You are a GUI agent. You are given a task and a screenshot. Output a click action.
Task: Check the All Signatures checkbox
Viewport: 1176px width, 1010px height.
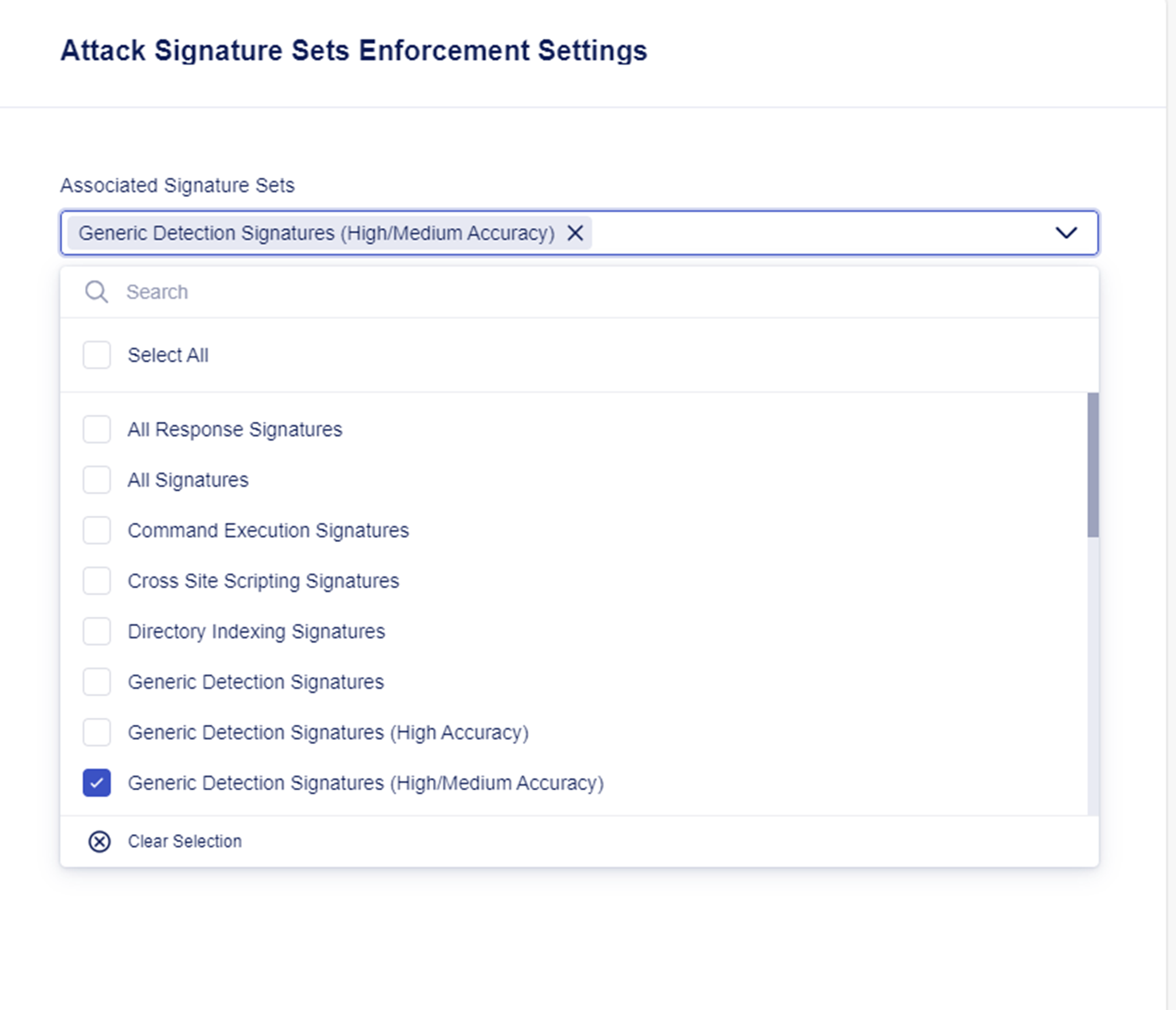(96, 479)
